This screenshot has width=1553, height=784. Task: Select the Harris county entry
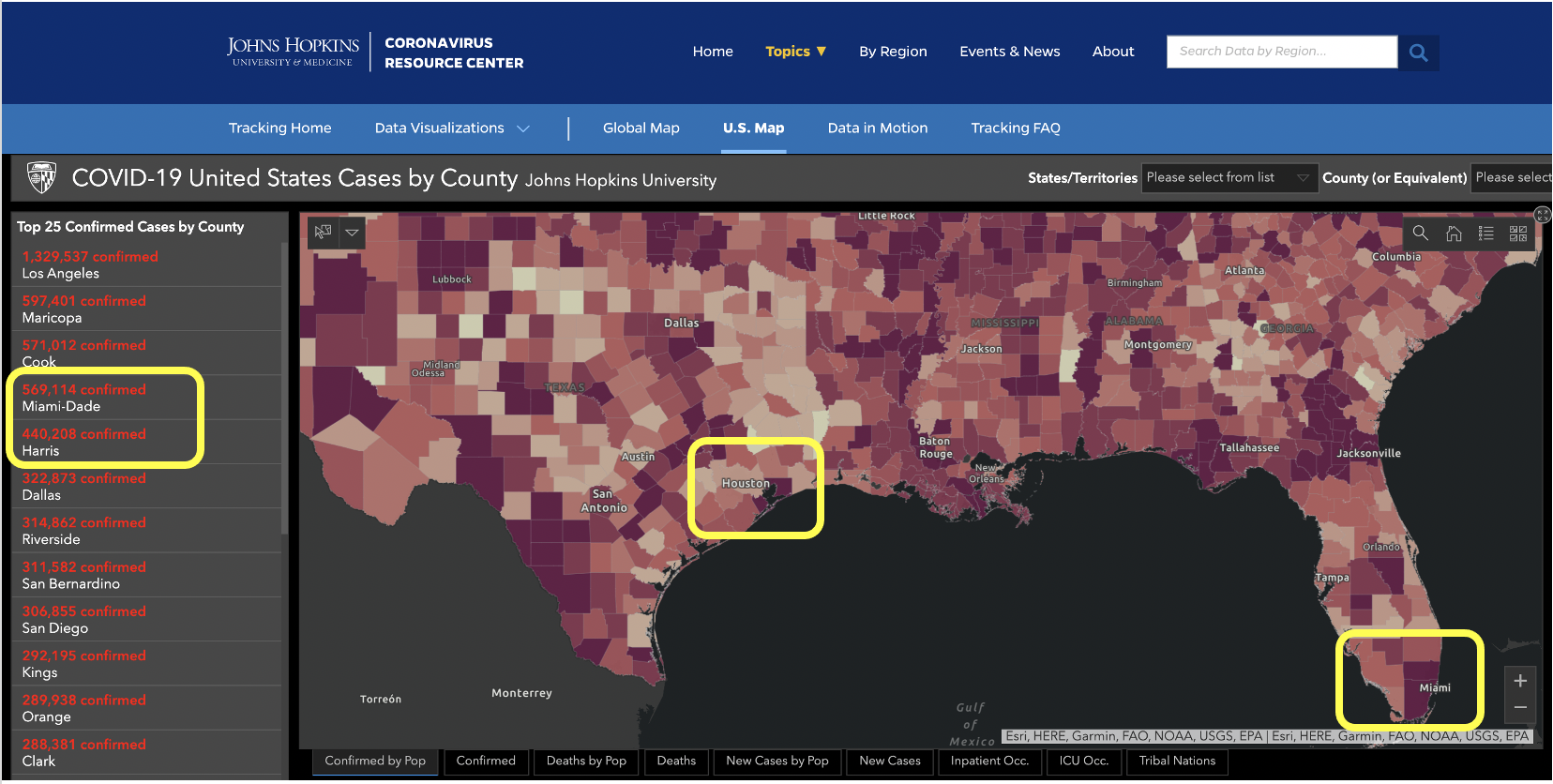pyautogui.click(x=148, y=442)
